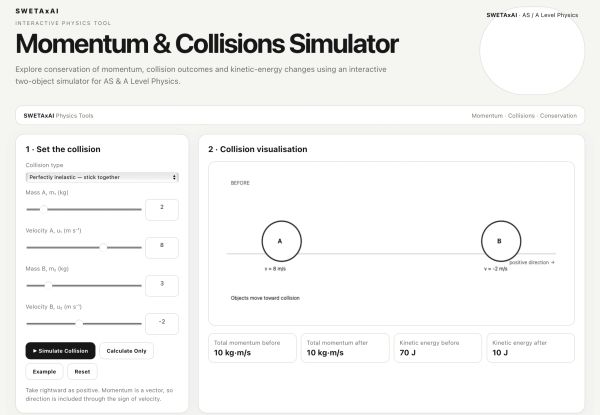
Task: Adjust the Mass B slider handle
Action: pos(49,285)
